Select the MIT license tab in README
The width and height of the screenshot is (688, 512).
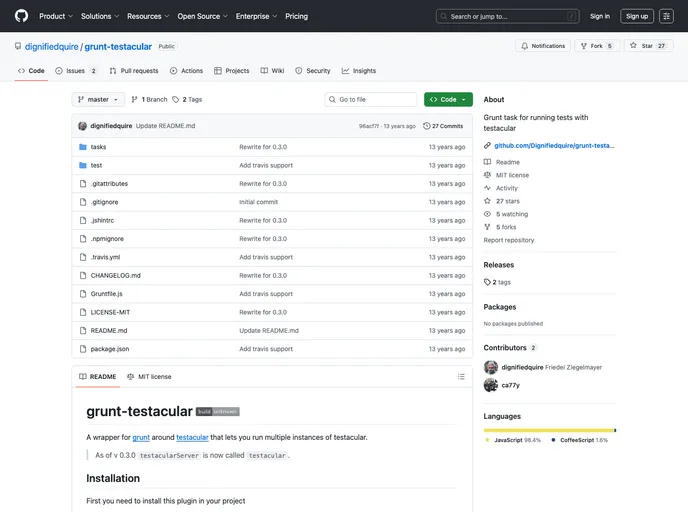149,376
